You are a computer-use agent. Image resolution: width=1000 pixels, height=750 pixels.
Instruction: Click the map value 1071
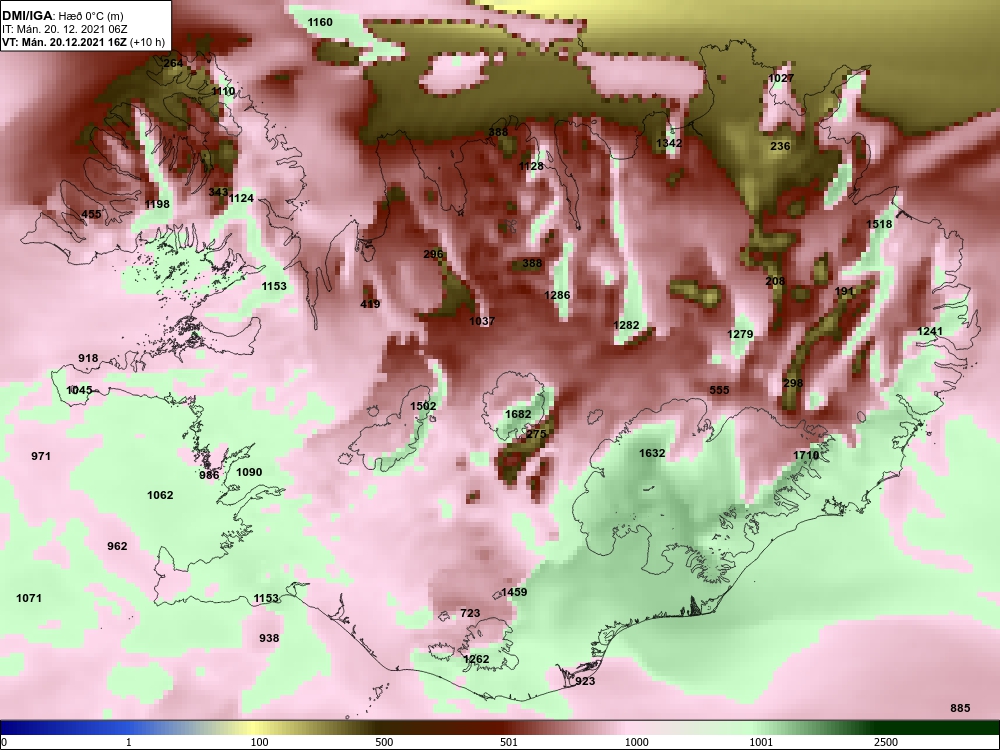[x=29, y=598]
